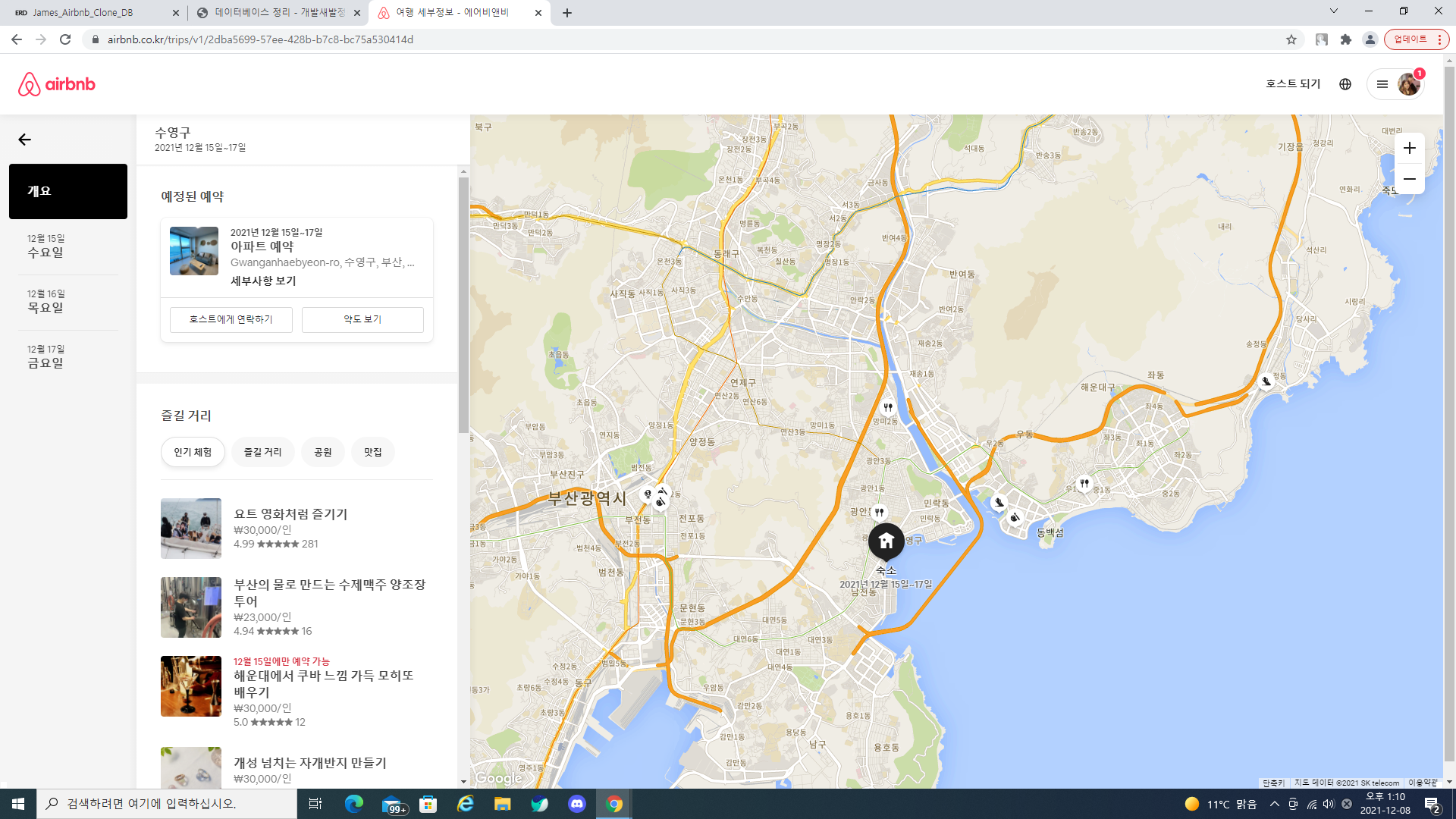
Task: Click the Airbnb logo
Action: [x=57, y=84]
